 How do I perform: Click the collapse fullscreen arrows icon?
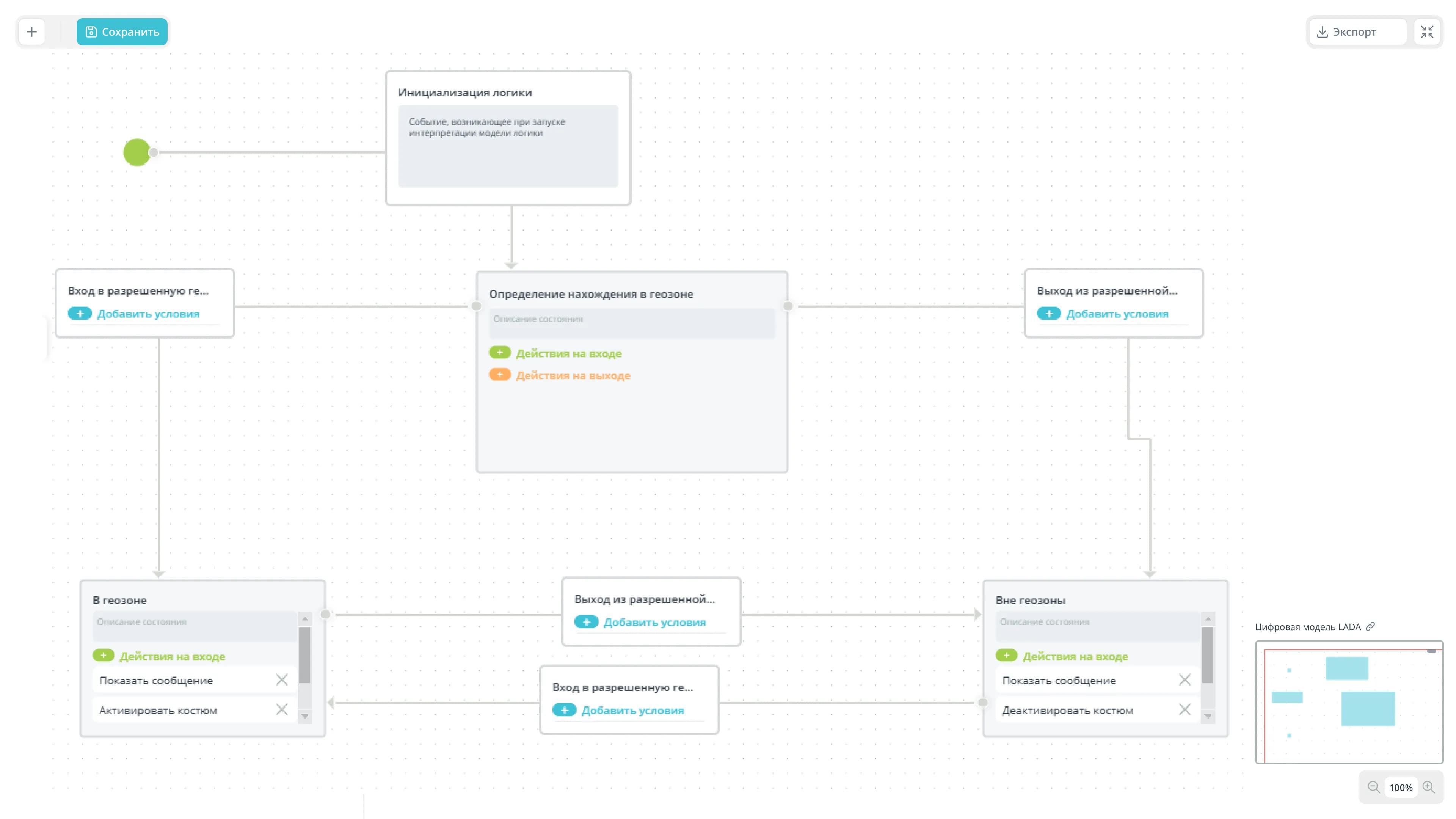1426,31
